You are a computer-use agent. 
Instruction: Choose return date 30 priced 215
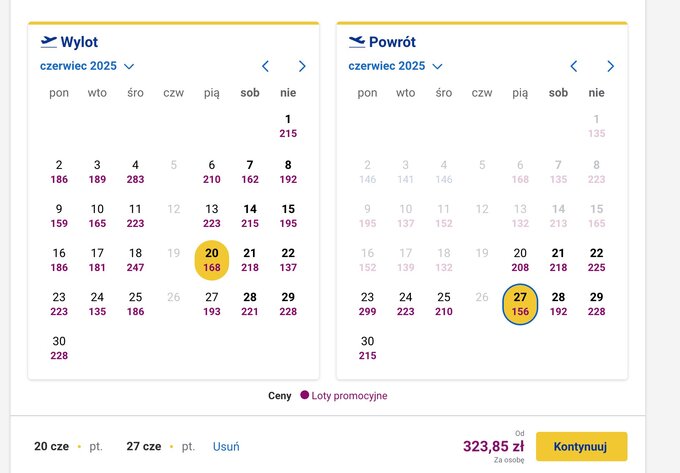point(367,348)
